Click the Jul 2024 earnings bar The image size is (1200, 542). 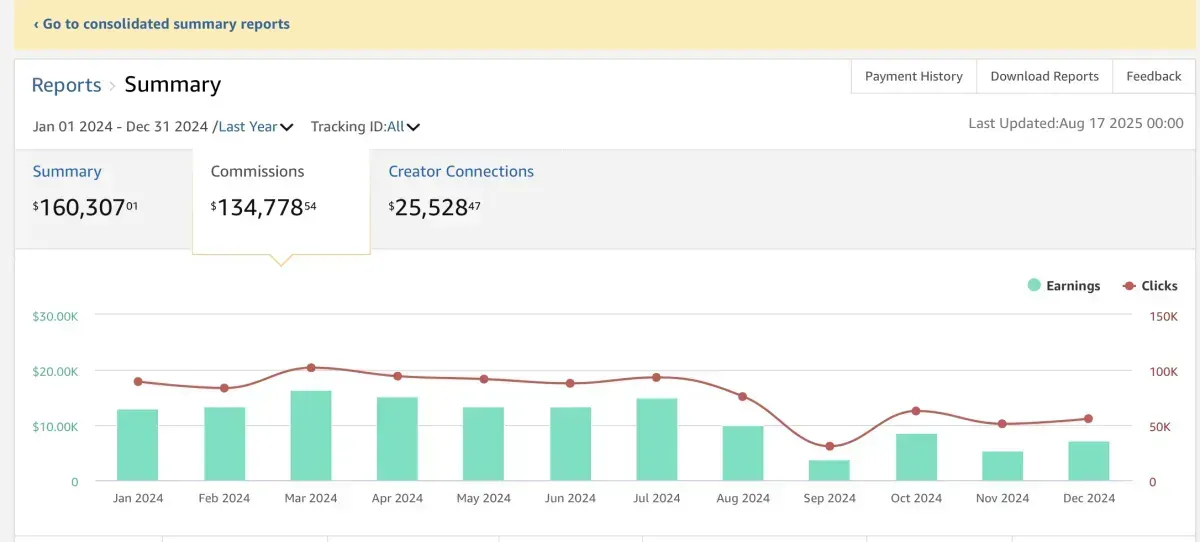tap(657, 440)
